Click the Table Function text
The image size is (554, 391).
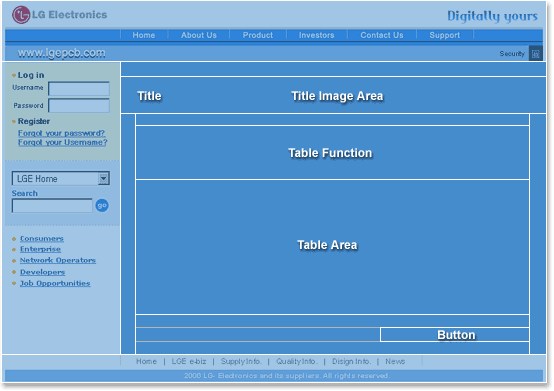coord(330,153)
